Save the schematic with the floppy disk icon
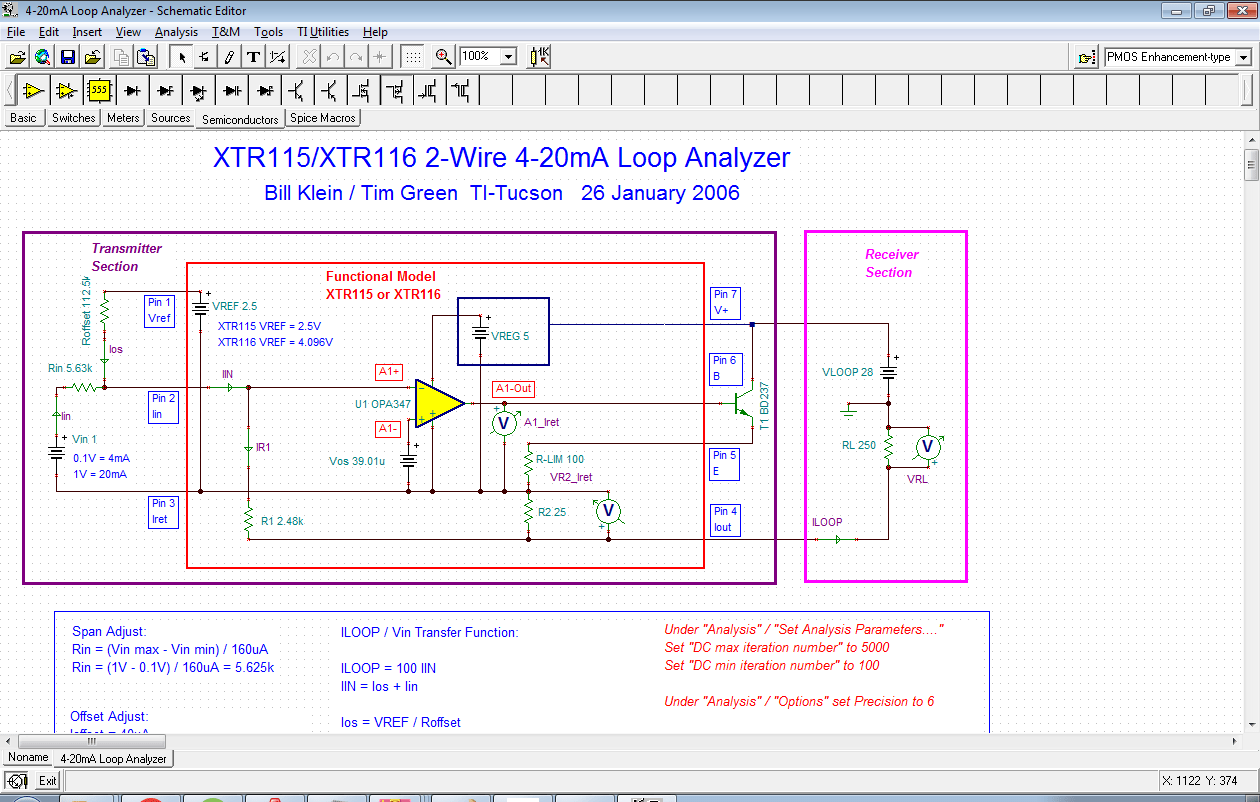 (x=68, y=57)
